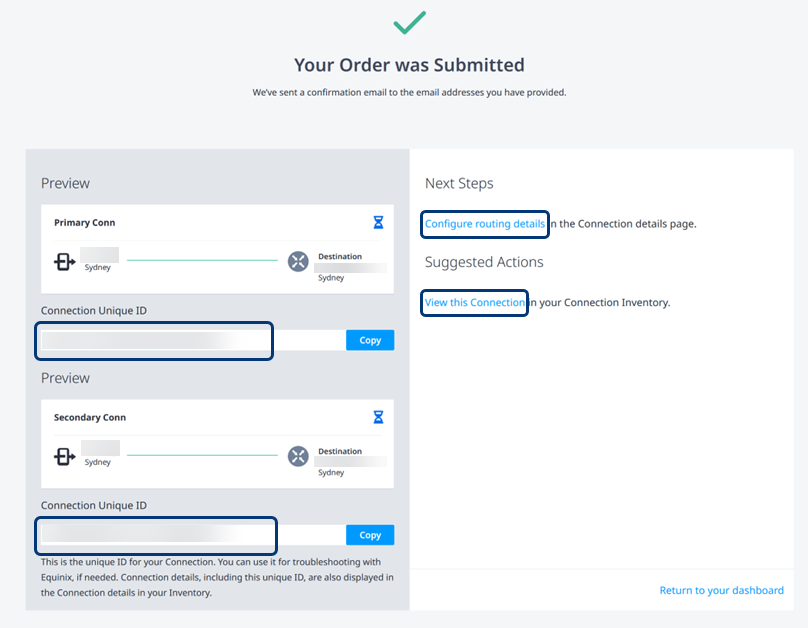Copy the Secondary connection unique ID
This screenshot has height=628, width=808.
tap(370, 535)
